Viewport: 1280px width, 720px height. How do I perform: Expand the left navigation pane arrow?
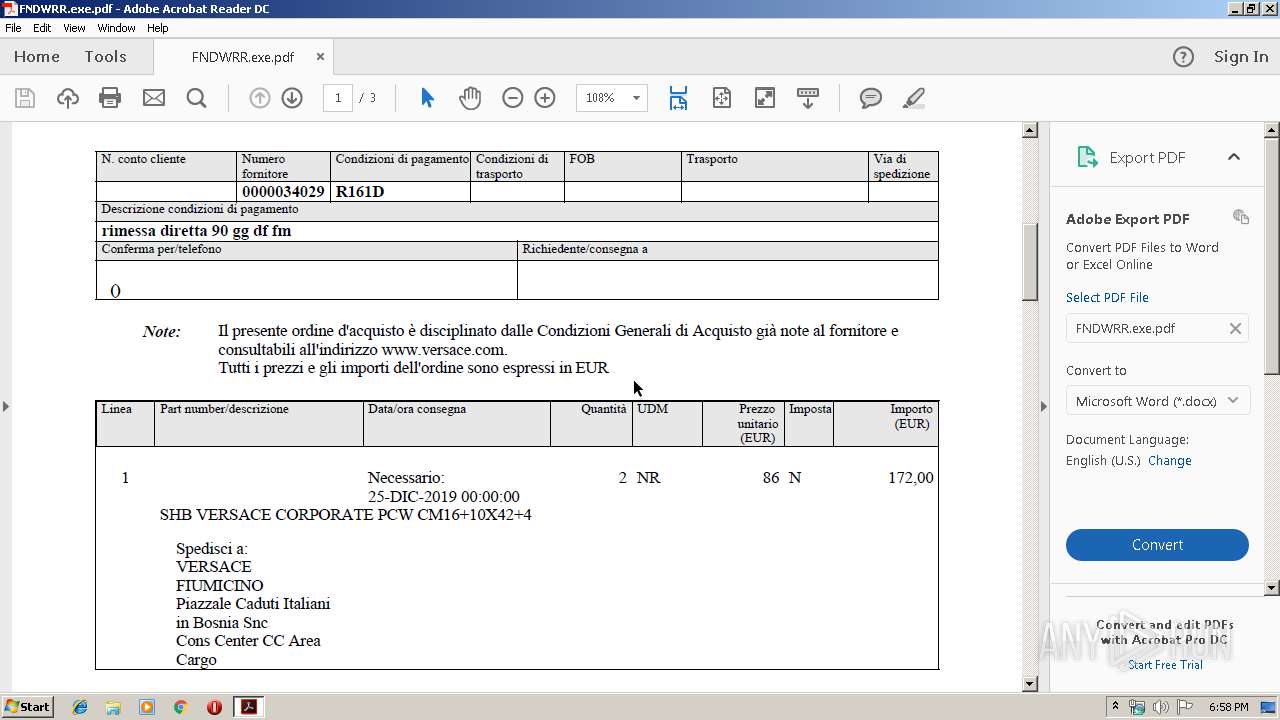[5, 406]
